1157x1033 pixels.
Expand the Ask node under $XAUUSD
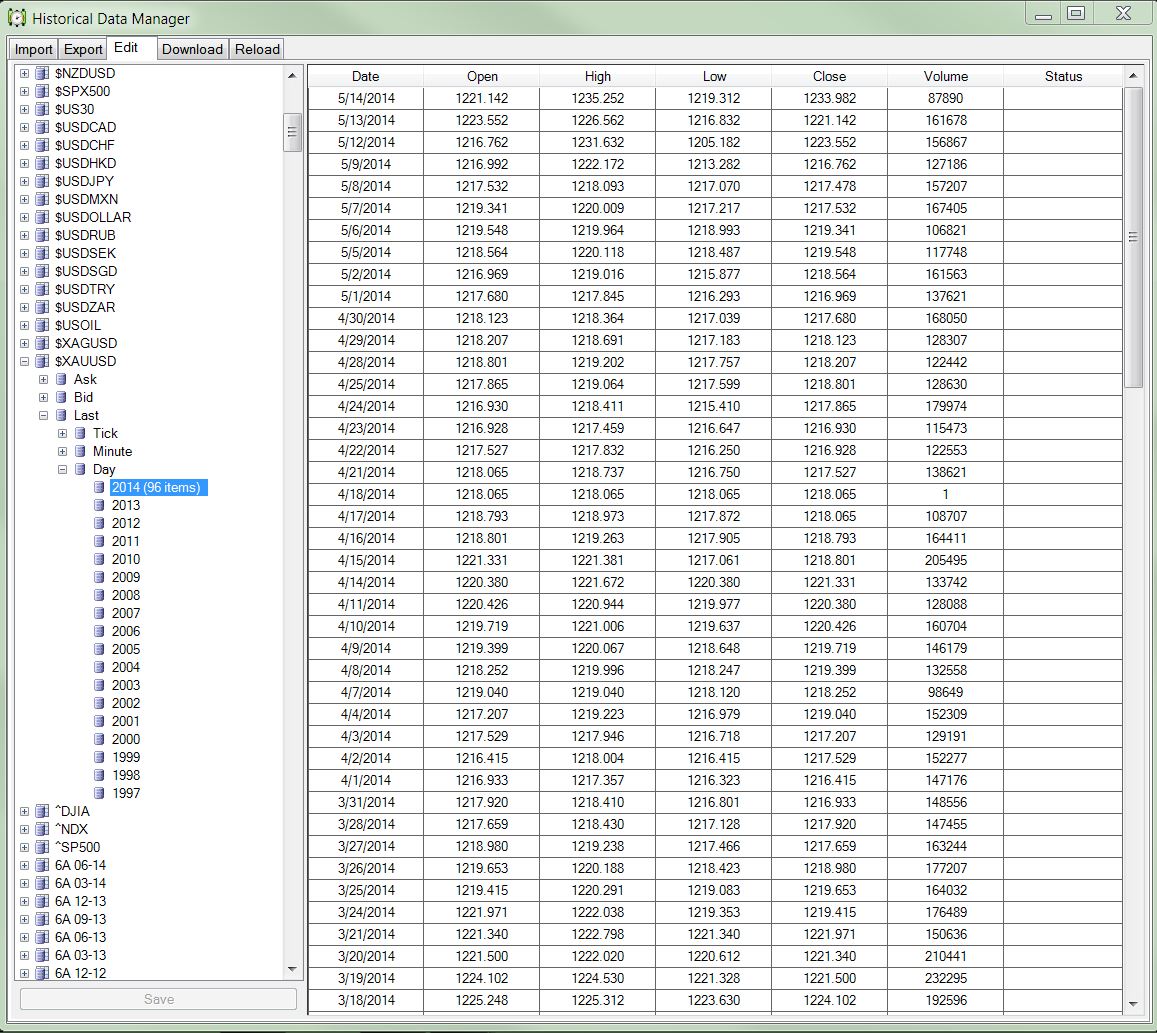[44, 379]
